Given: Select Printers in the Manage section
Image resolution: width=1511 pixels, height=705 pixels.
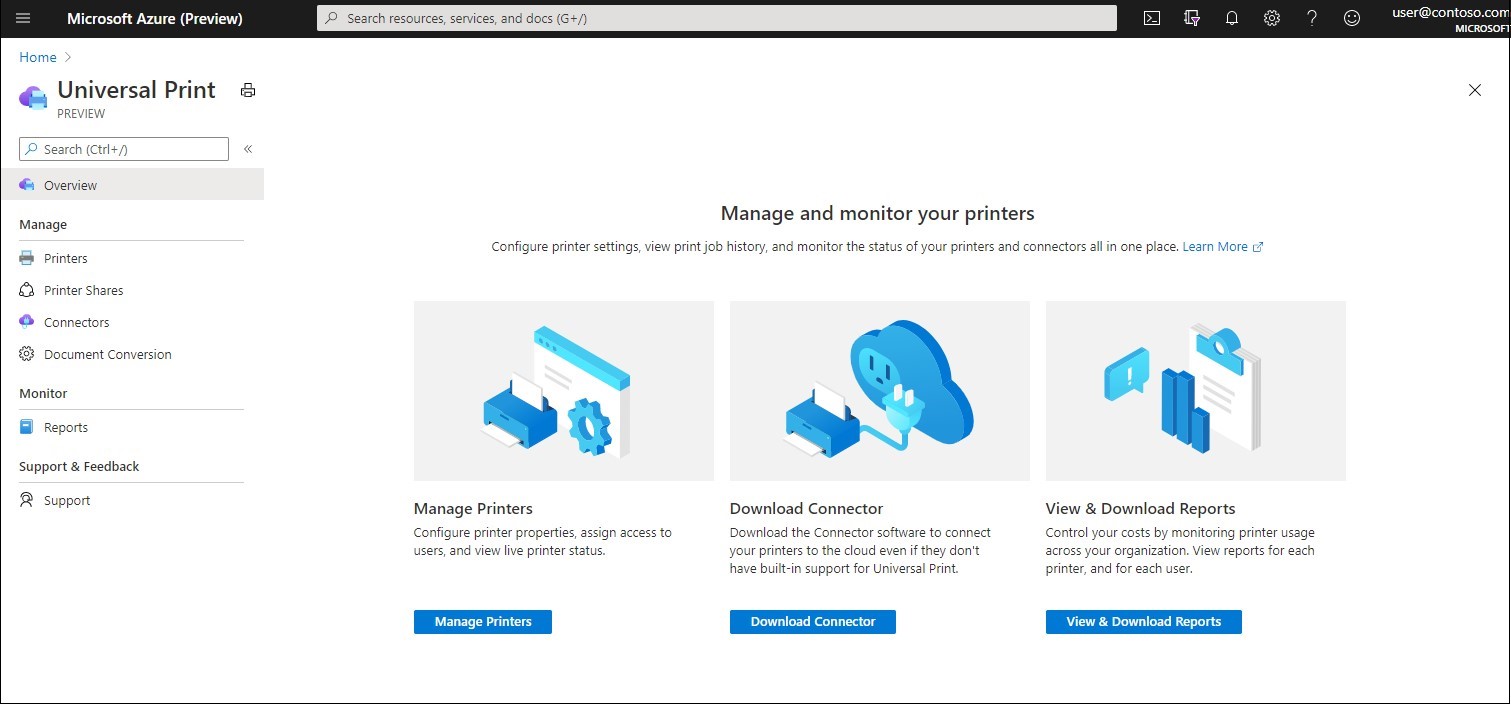Looking at the screenshot, I should pos(66,258).
